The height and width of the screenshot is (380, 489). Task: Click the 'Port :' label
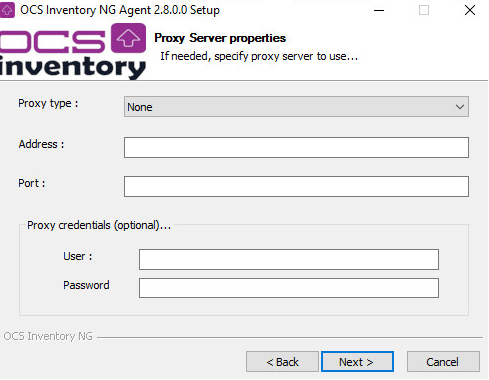point(32,183)
